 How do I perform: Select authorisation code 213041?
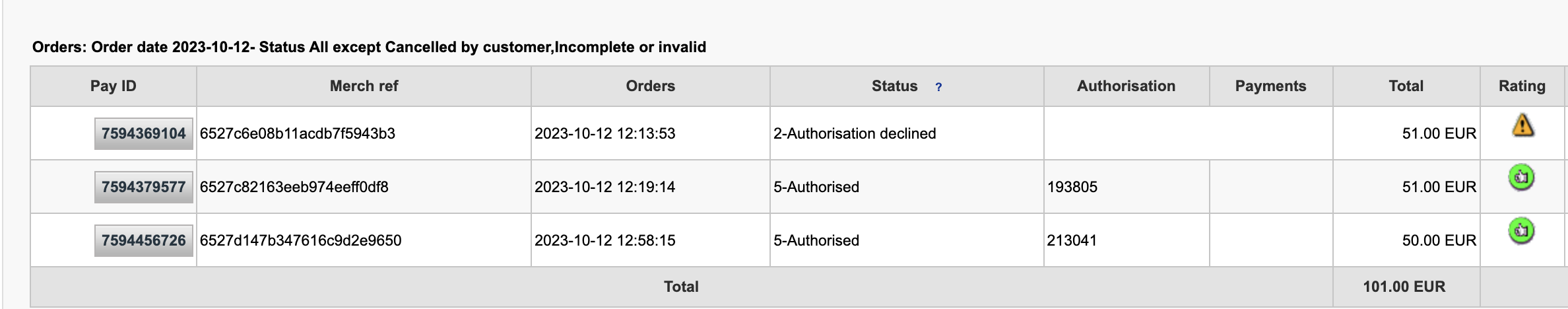click(x=1072, y=240)
